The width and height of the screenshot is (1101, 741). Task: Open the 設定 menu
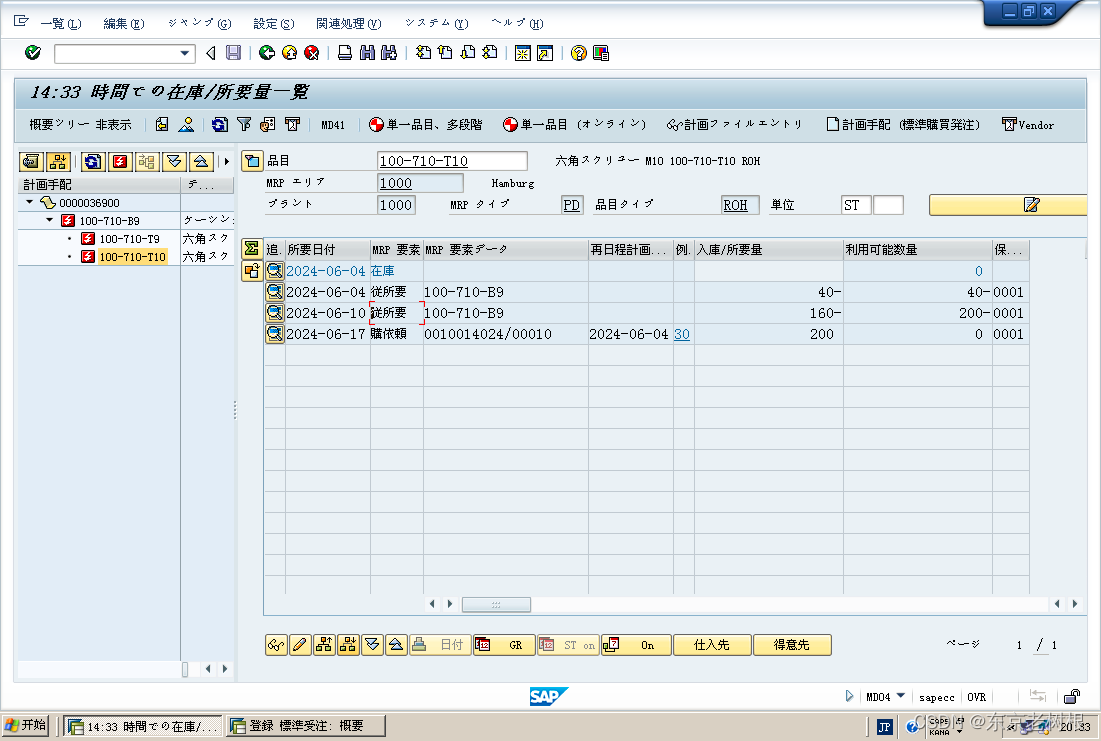click(x=274, y=23)
